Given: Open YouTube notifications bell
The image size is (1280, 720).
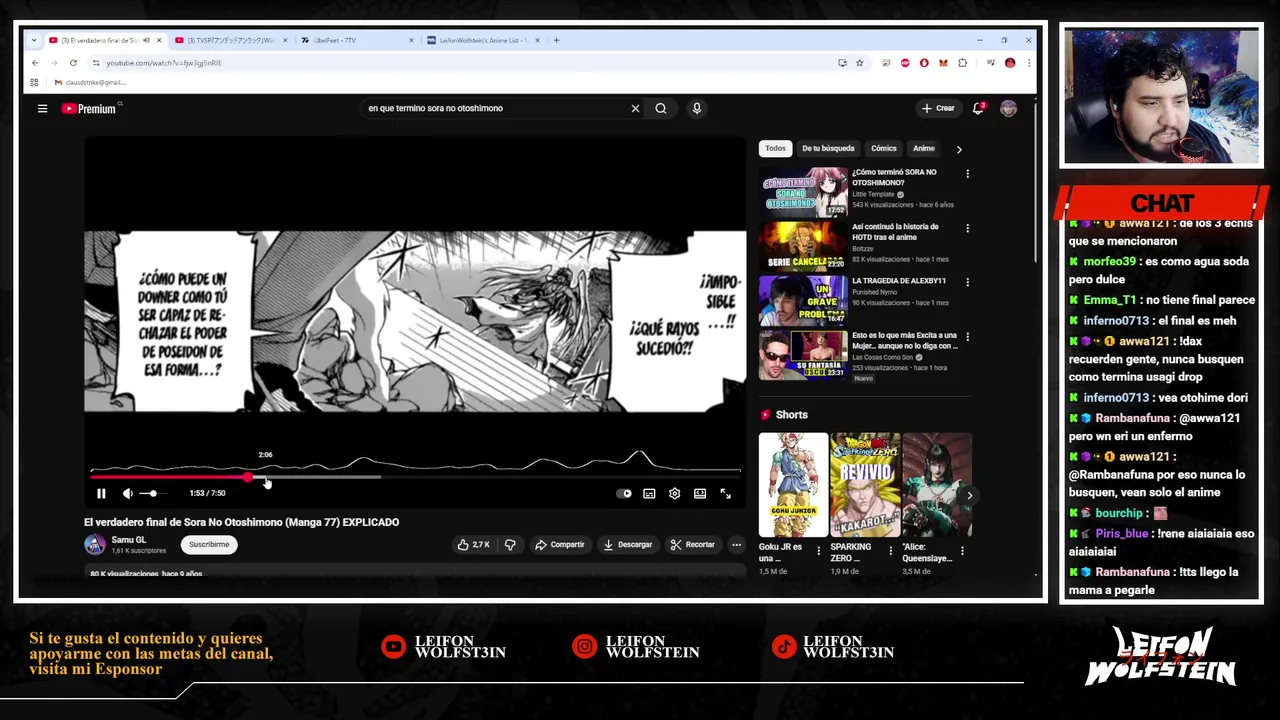Looking at the screenshot, I should 978,108.
